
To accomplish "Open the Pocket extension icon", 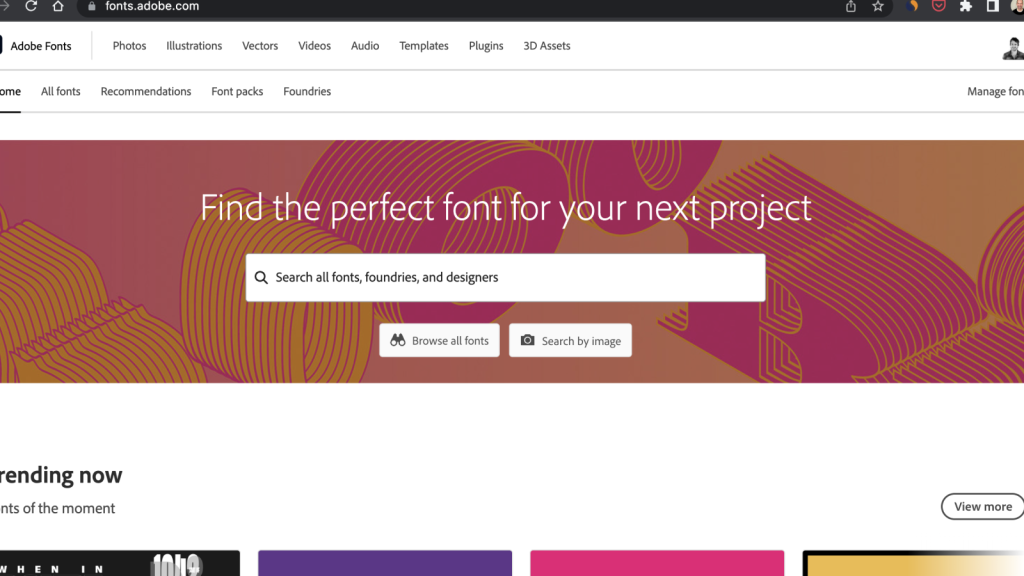I will (938, 6).
